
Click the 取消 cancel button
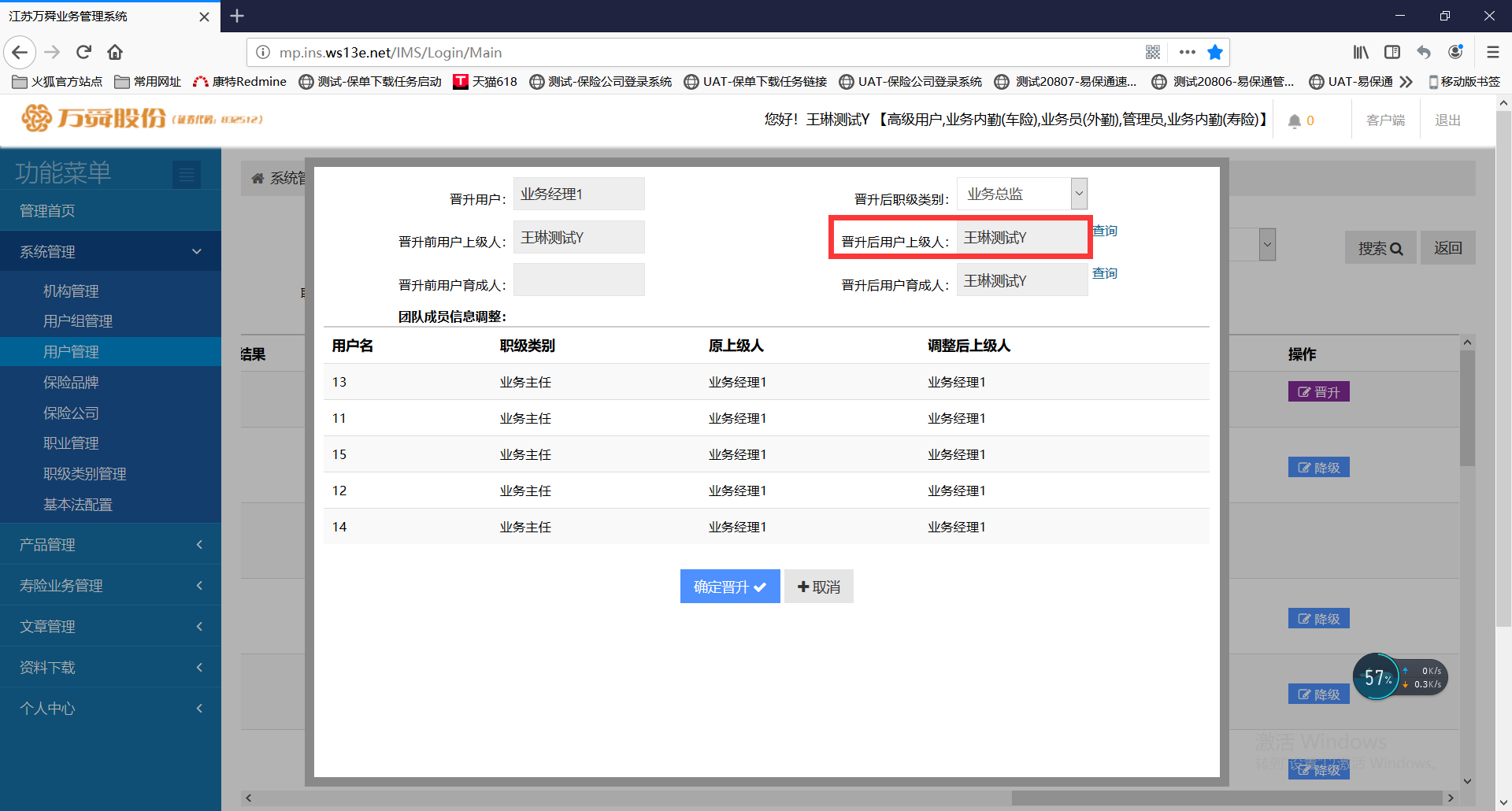[818, 587]
